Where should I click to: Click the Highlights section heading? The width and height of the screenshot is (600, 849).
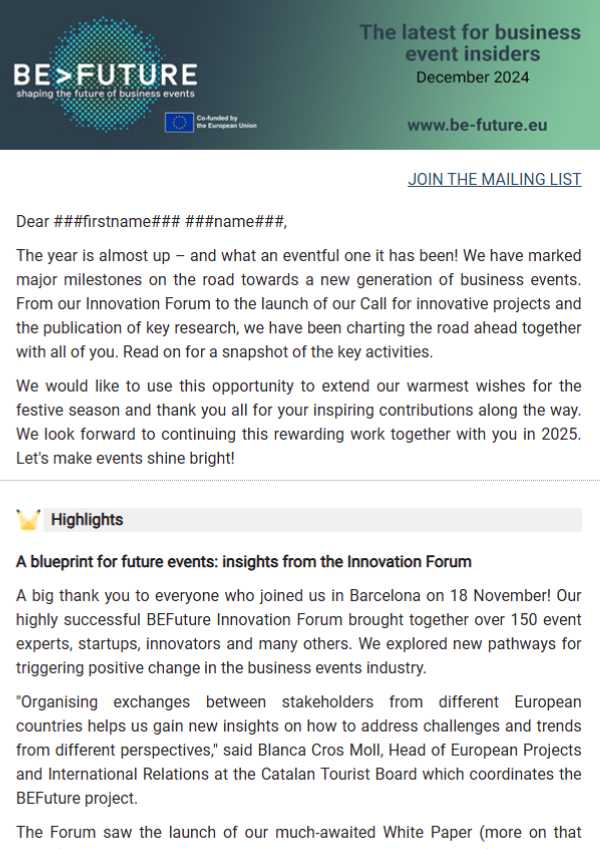pos(87,520)
